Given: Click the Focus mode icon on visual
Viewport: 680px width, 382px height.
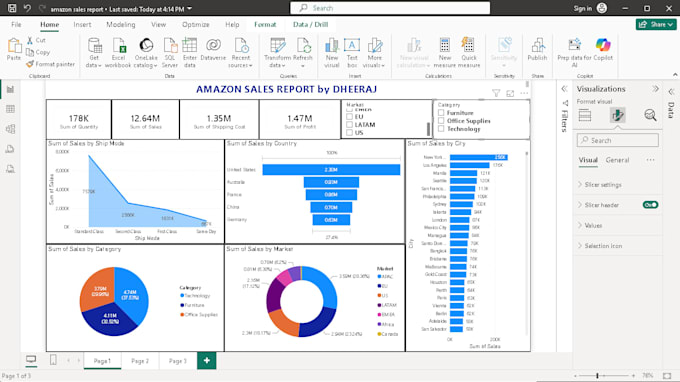Looking at the screenshot, I should point(510,93).
